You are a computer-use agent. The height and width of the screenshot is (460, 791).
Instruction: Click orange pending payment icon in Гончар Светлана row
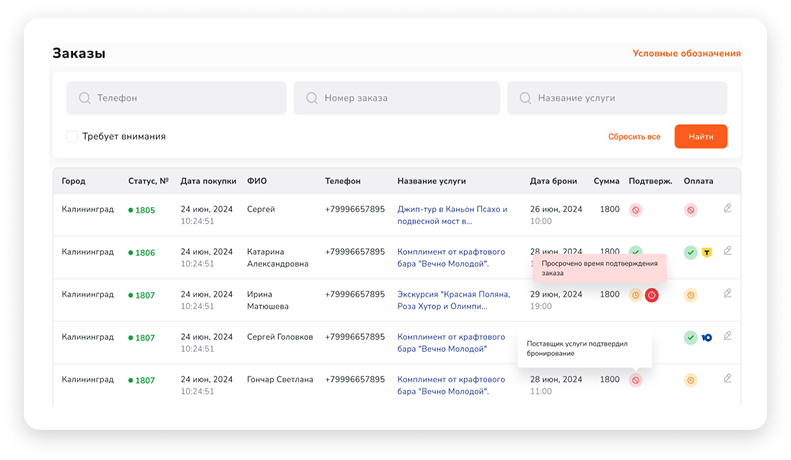point(691,380)
